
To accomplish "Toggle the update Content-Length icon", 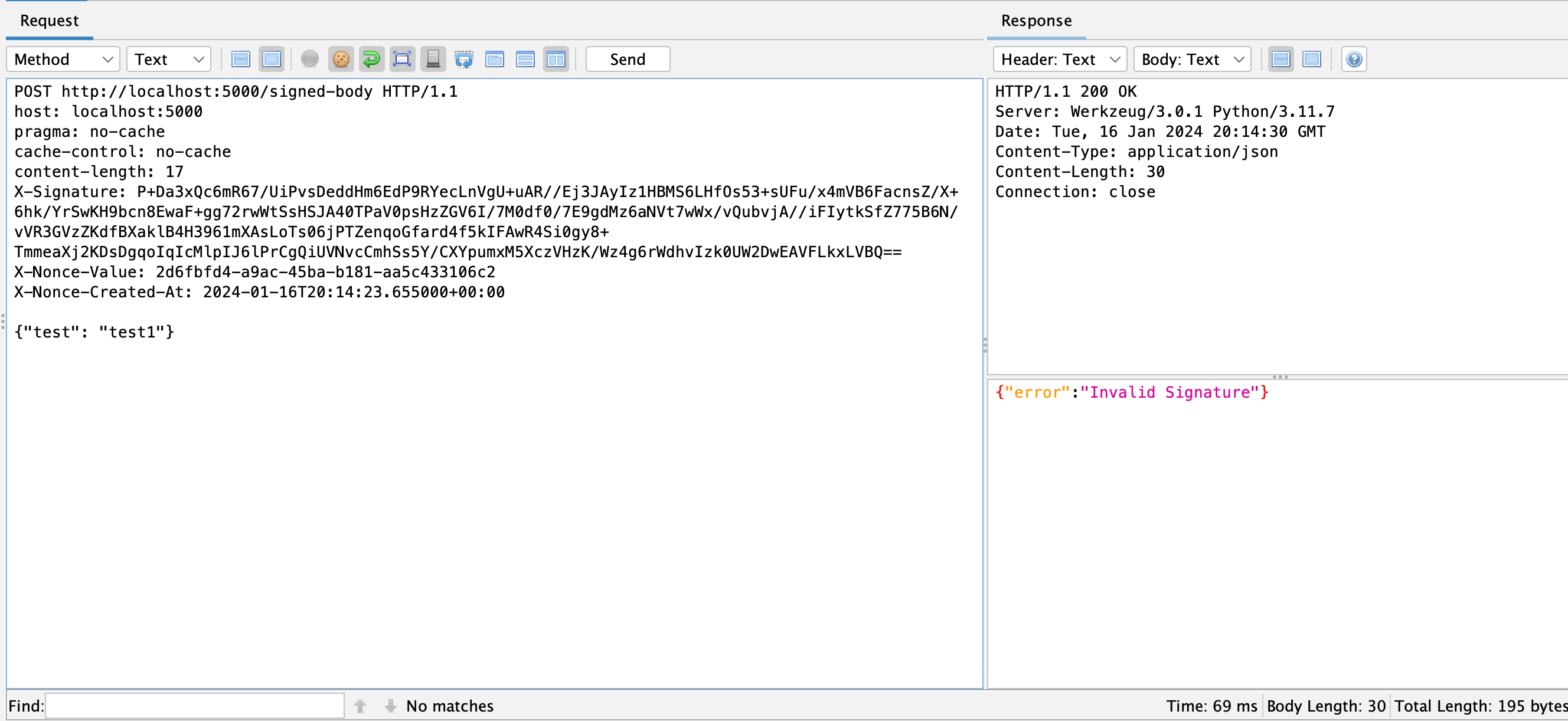I will [401, 59].
